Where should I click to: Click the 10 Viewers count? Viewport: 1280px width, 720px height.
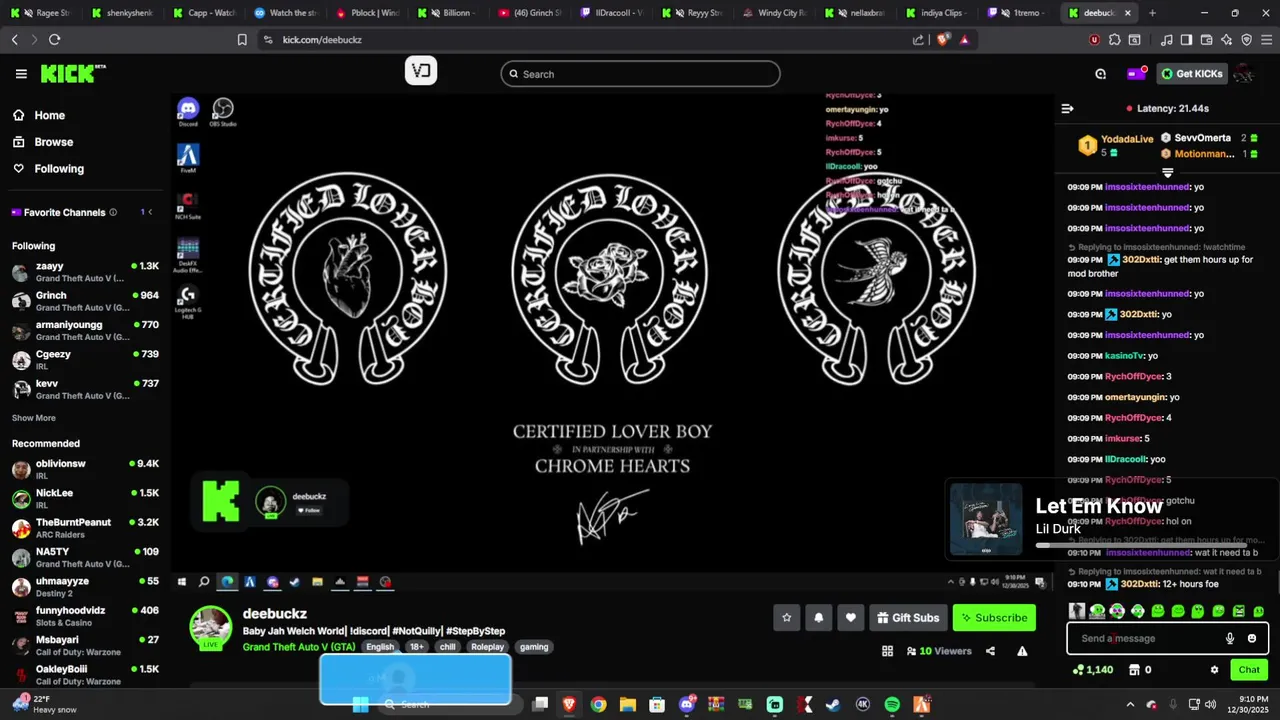pos(938,651)
